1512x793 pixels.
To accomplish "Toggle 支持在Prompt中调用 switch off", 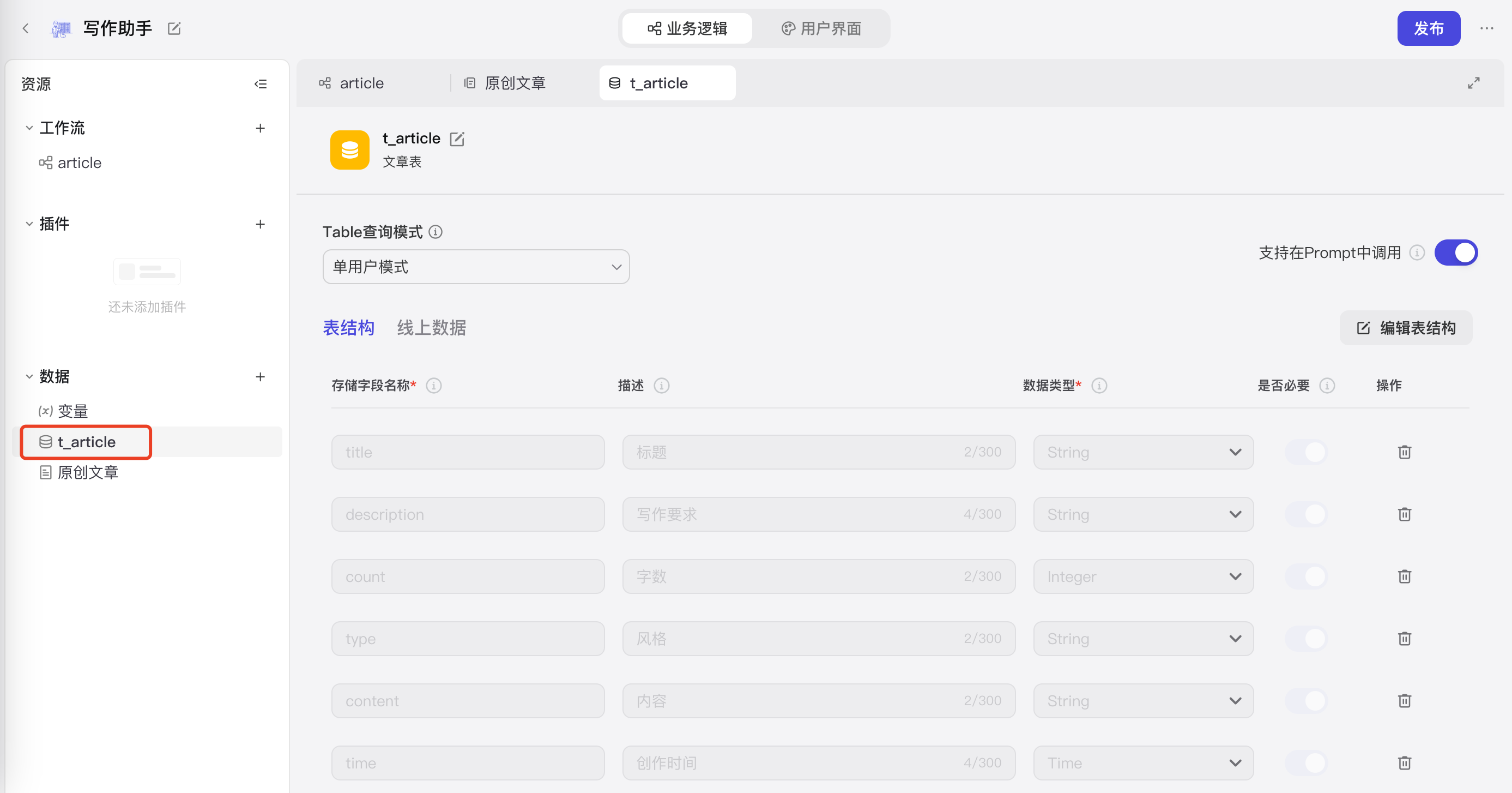I will [1456, 253].
